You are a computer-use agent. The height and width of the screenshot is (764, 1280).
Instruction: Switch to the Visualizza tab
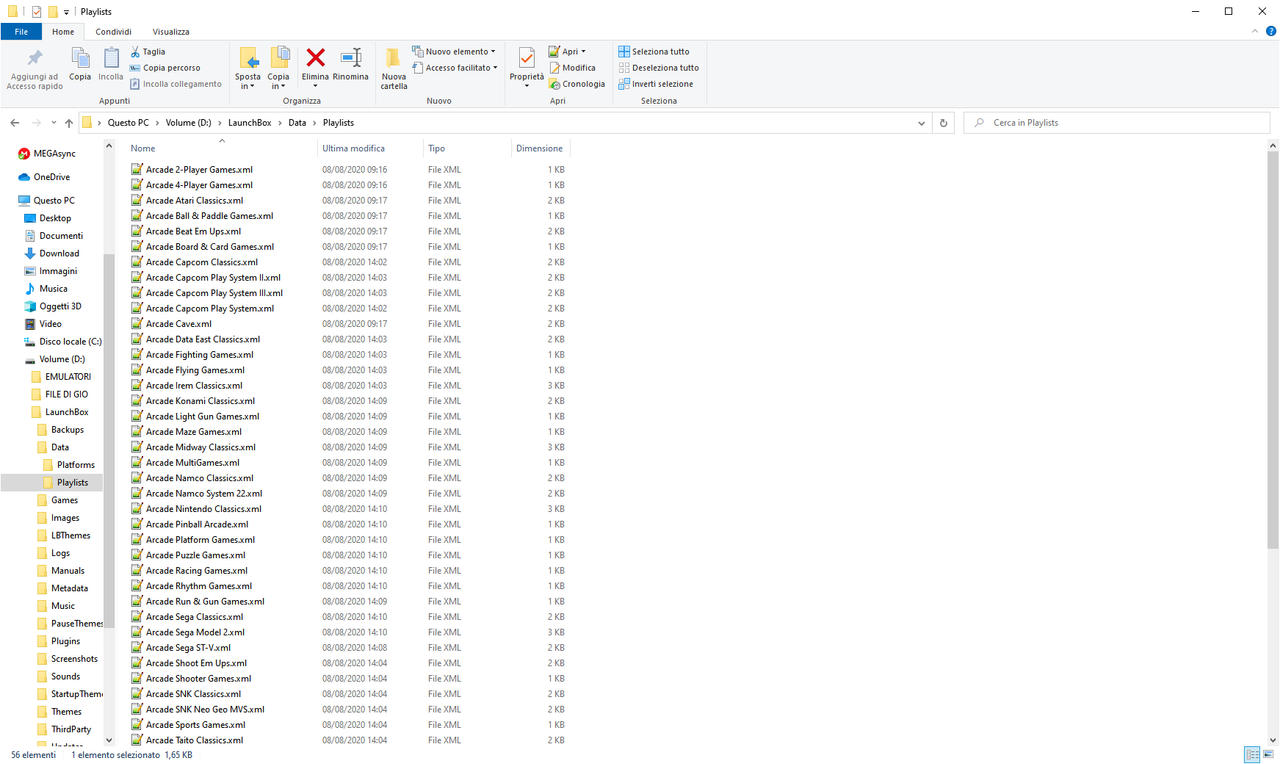coord(170,31)
